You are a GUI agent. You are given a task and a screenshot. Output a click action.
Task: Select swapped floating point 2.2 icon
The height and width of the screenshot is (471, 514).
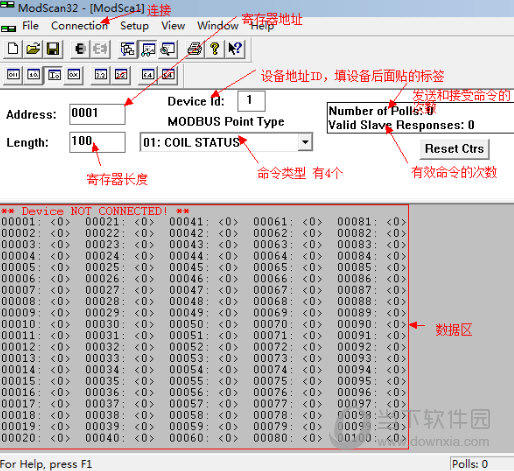coord(121,75)
